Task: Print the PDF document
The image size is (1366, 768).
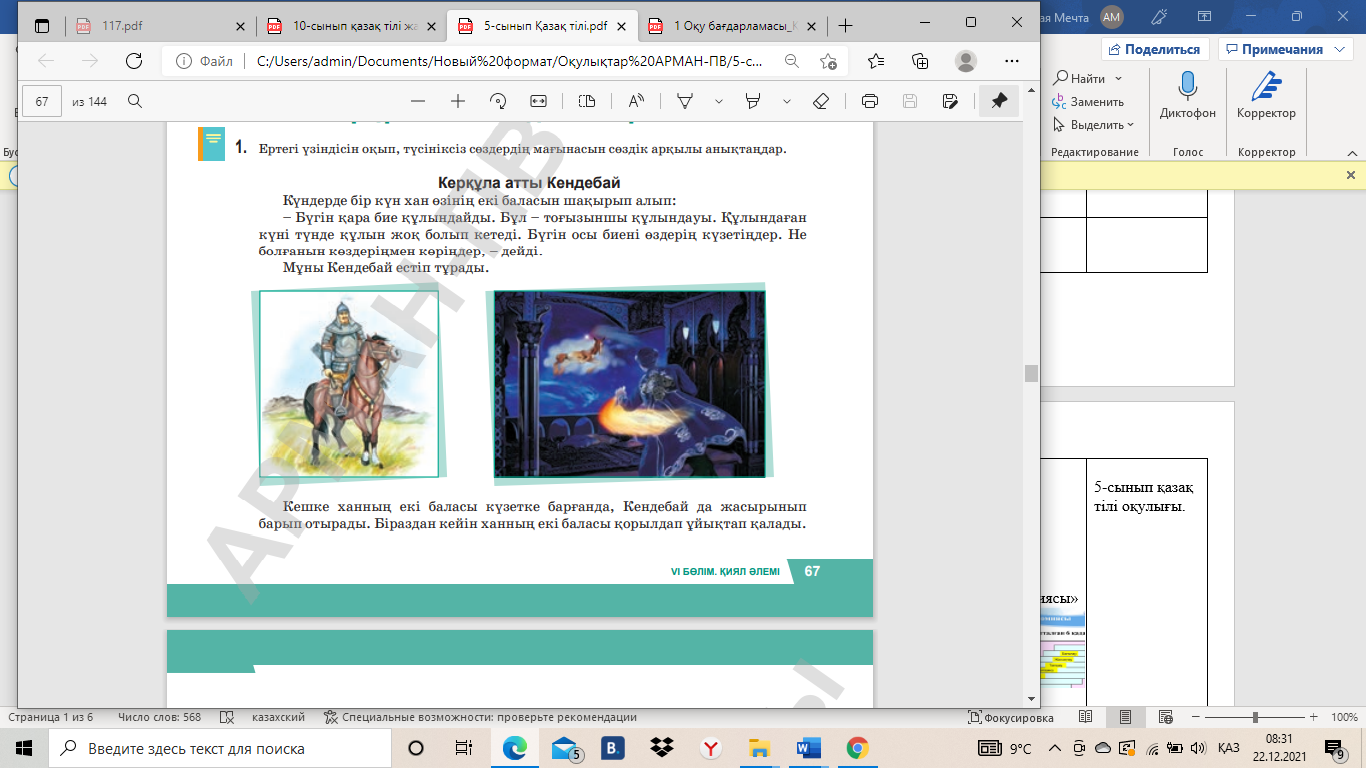Action: pyautogui.click(x=870, y=101)
